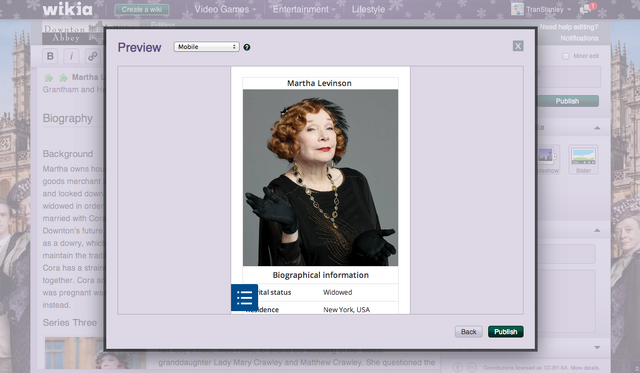
Task: Click the Notifications link
Action: click(x=579, y=38)
